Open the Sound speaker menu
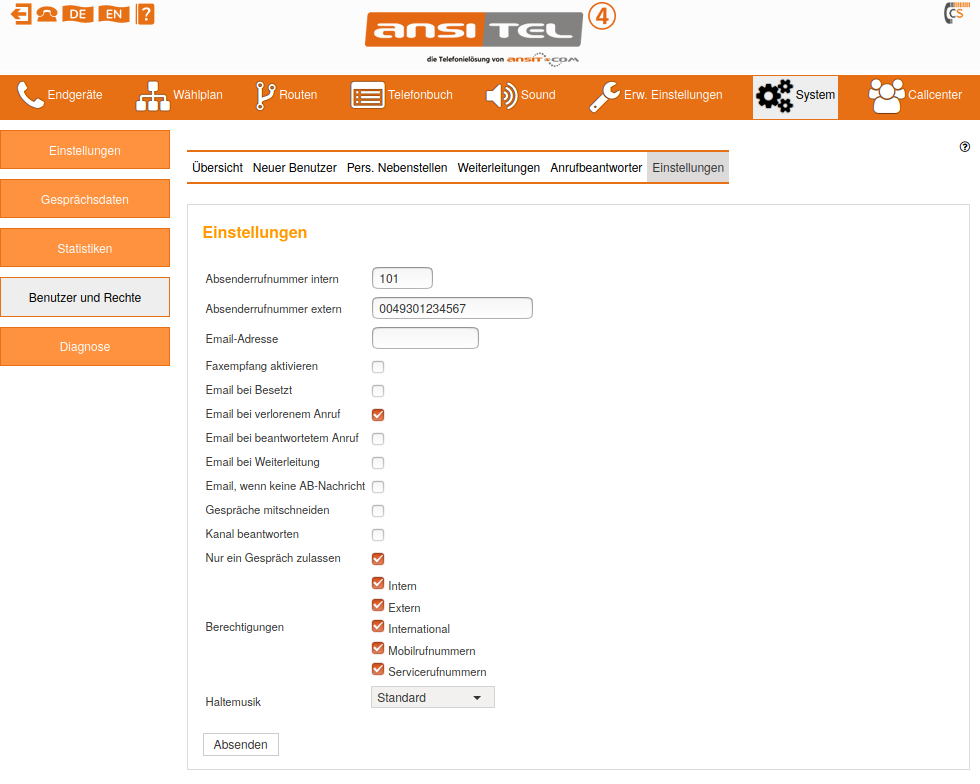The width and height of the screenshot is (980, 784). tap(520, 96)
